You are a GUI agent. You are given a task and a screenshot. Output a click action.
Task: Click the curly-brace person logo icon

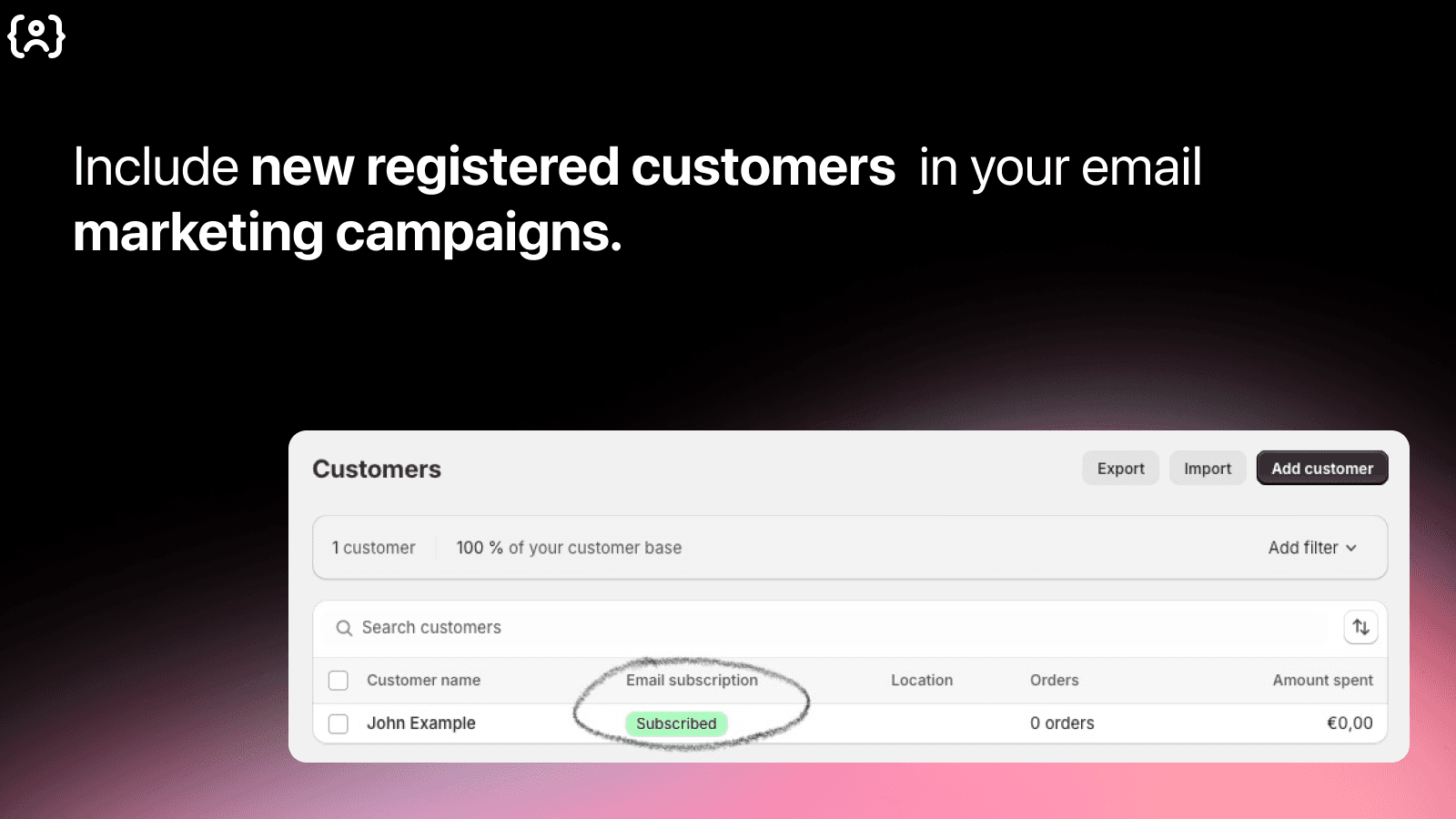[x=36, y=37]
